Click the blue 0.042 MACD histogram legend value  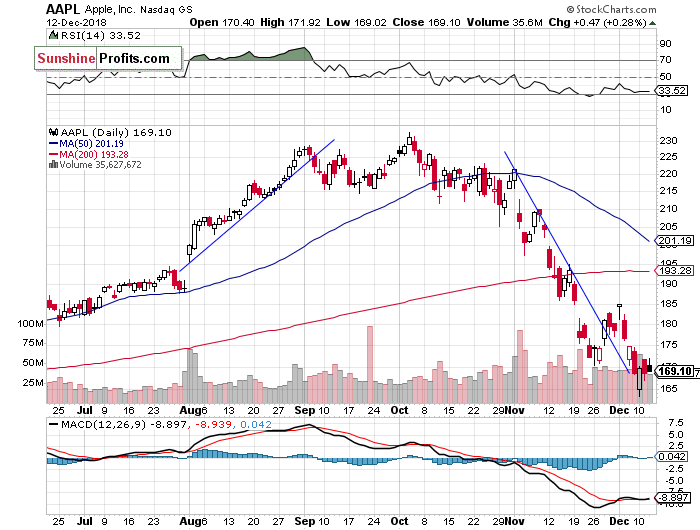click(x=255, y=425)
